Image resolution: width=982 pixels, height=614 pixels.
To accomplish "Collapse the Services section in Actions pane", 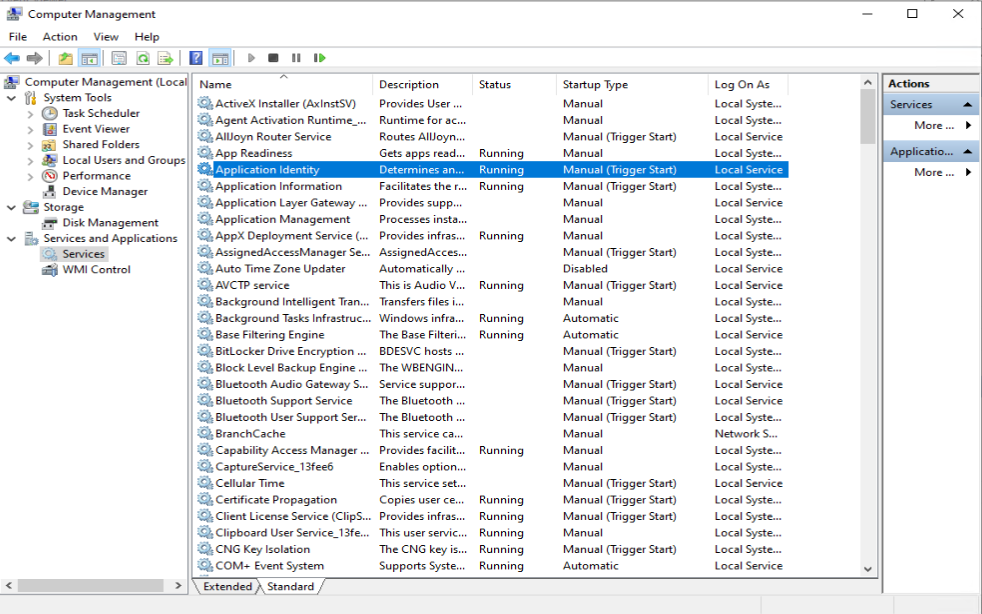I will (968, 105).
